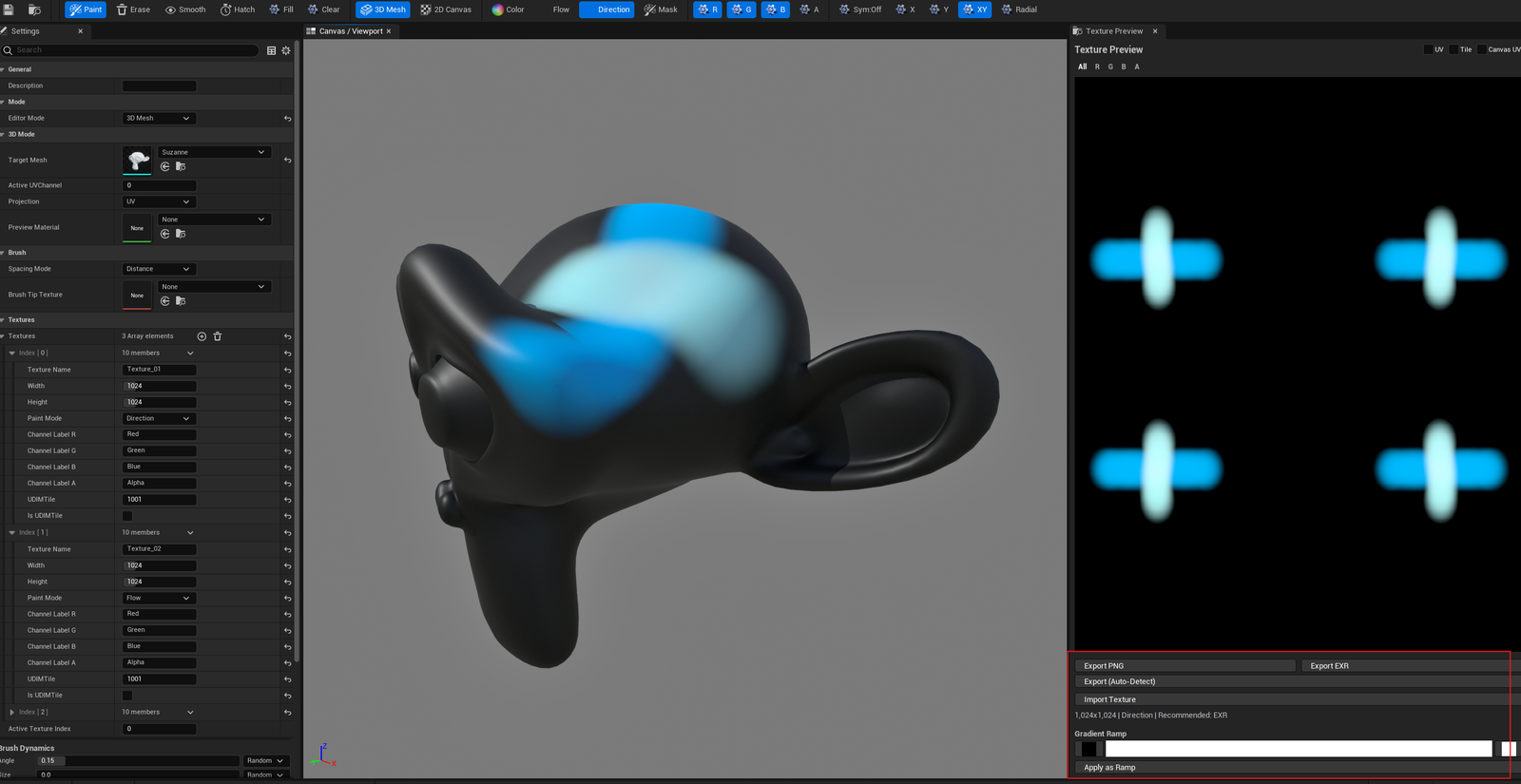Open the Projection UV dropdown
Viewport: 1521px width, 784px height.
tap(159, 201)
